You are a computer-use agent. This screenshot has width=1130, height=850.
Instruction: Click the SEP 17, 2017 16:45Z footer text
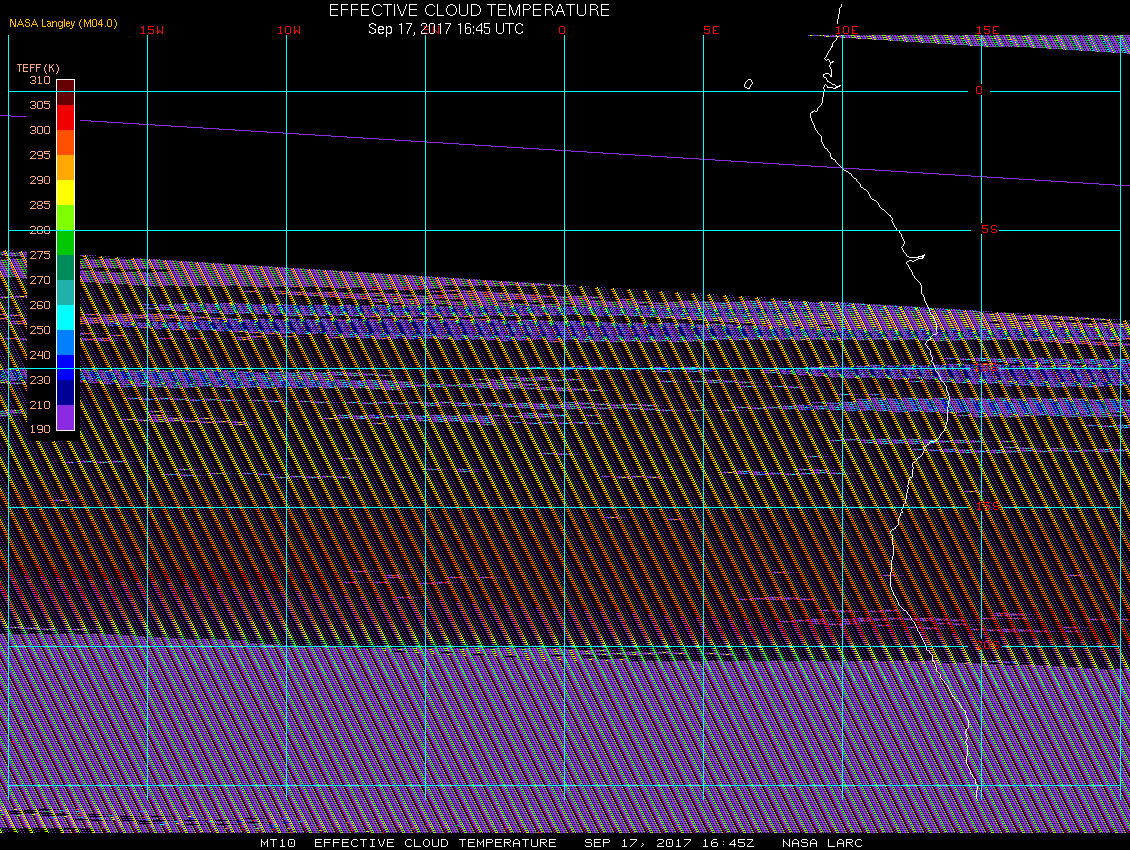[x=669, y=843]
